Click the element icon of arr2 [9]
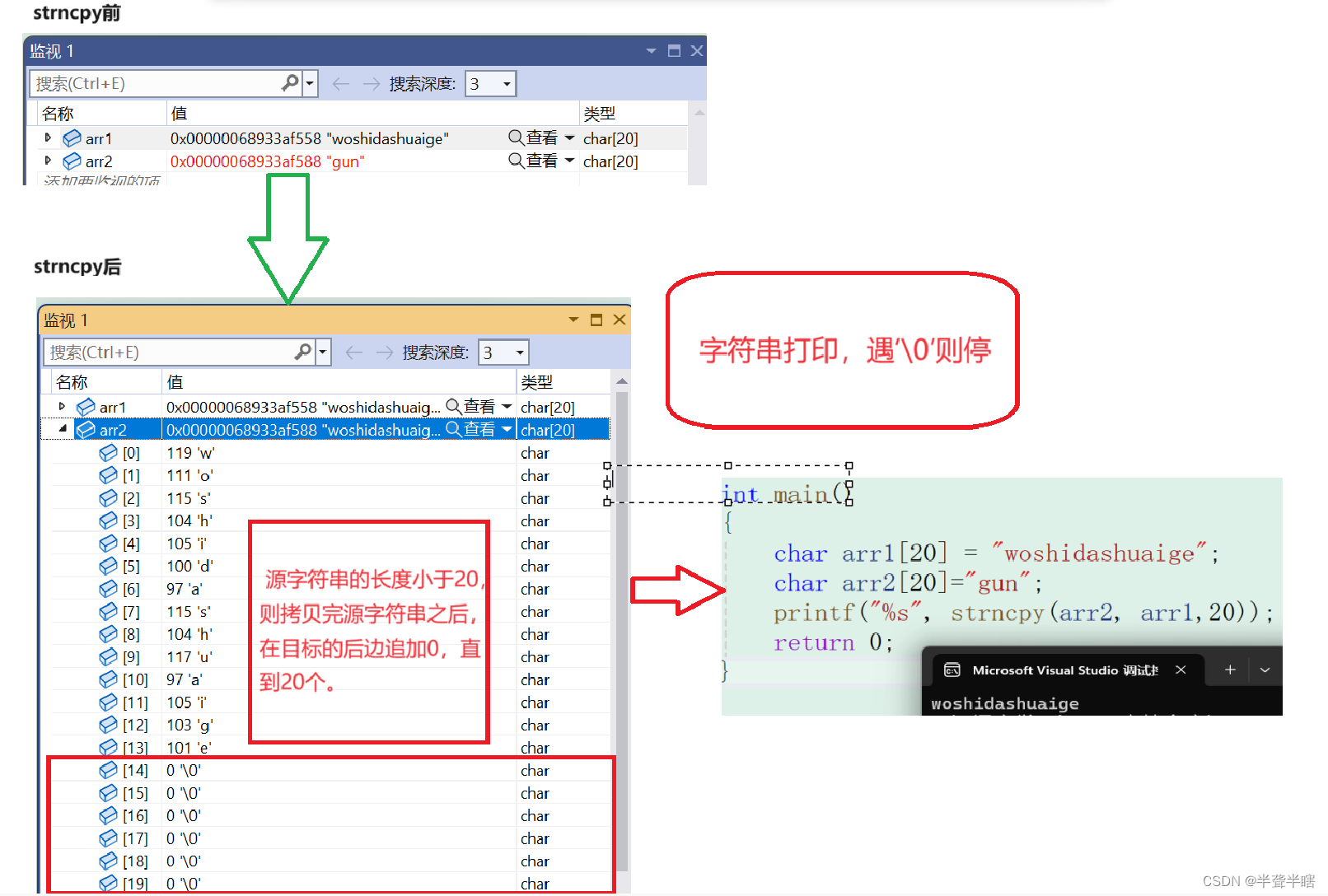Viewport: 1328px width, 896px height. click(x=108, y=657)
